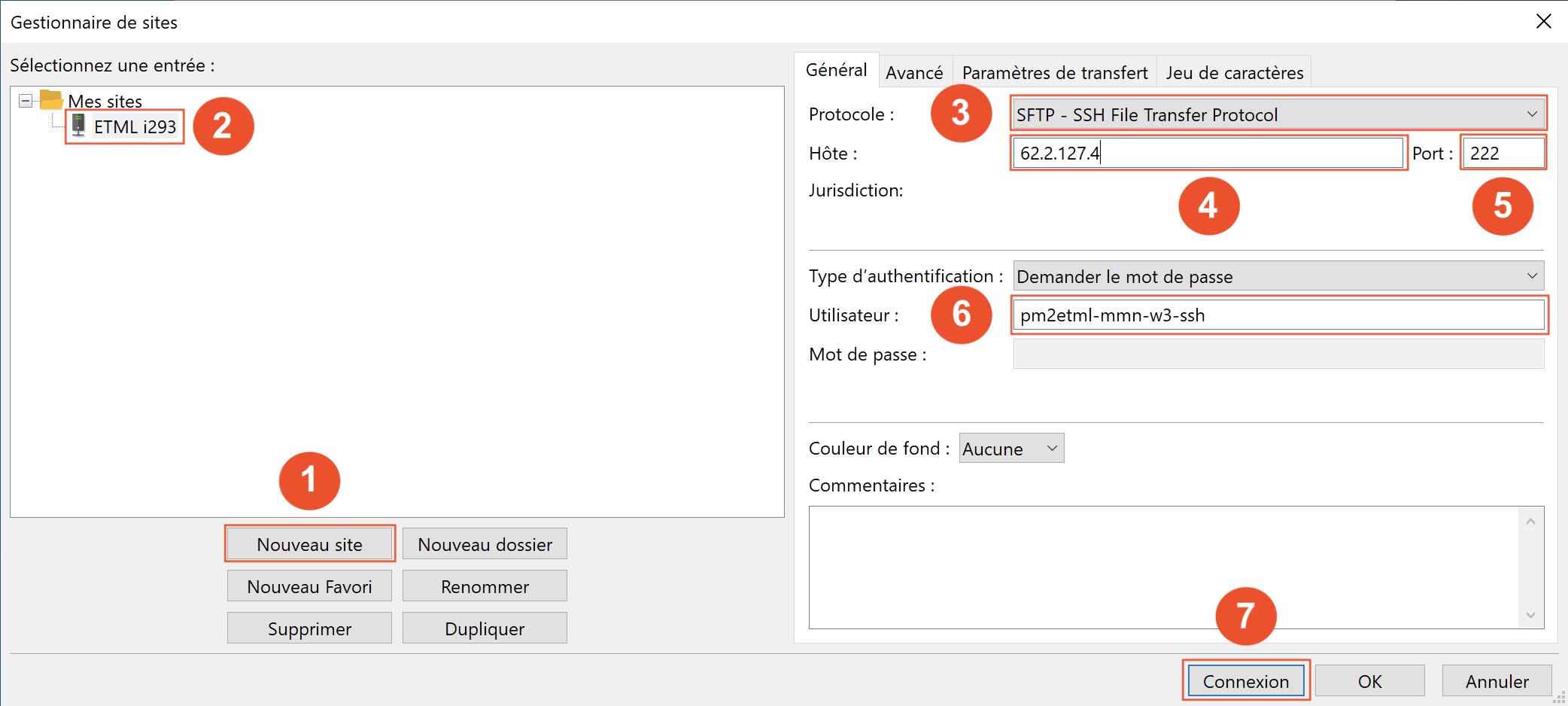Screen dimensions: 1568x706
Task: Click the Commentaires scrollbar up arrow
Action: 1530,521
